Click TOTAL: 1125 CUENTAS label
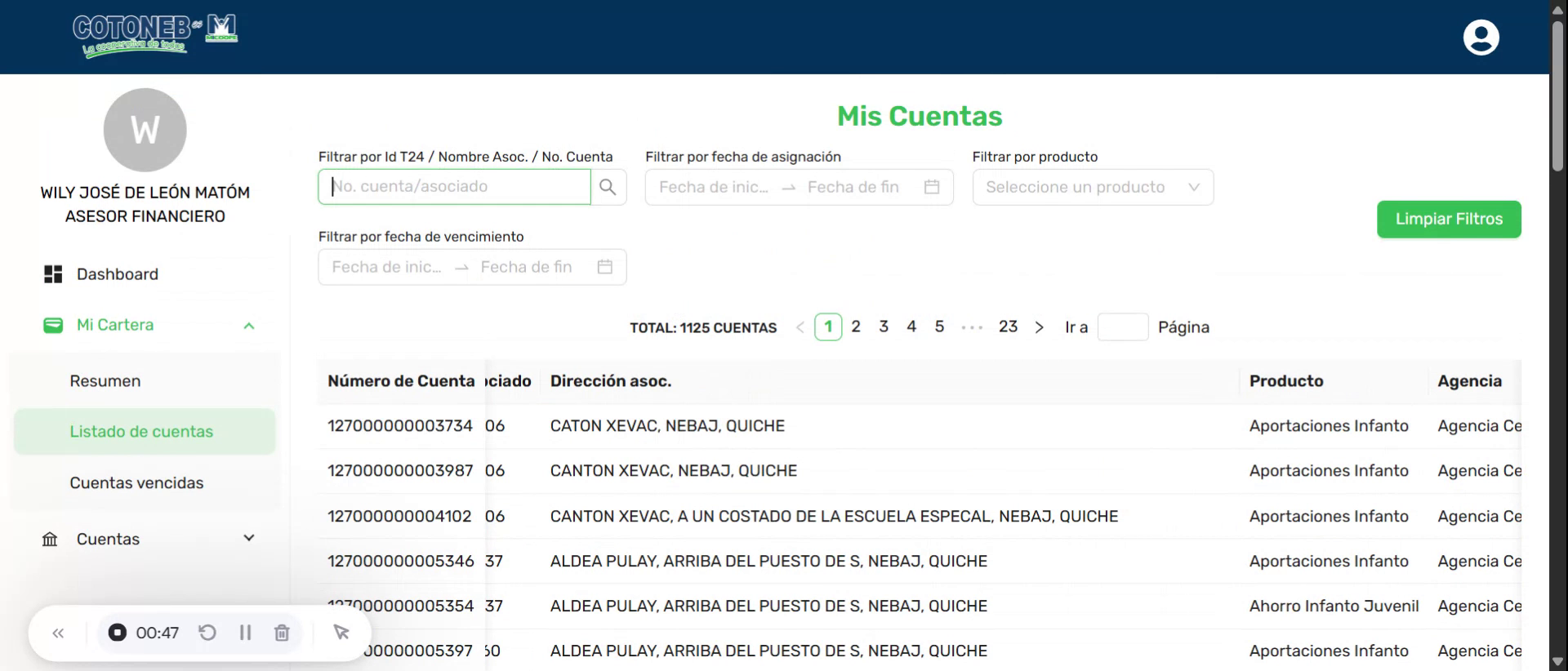1568x671 pixels. tap(703, 328)
